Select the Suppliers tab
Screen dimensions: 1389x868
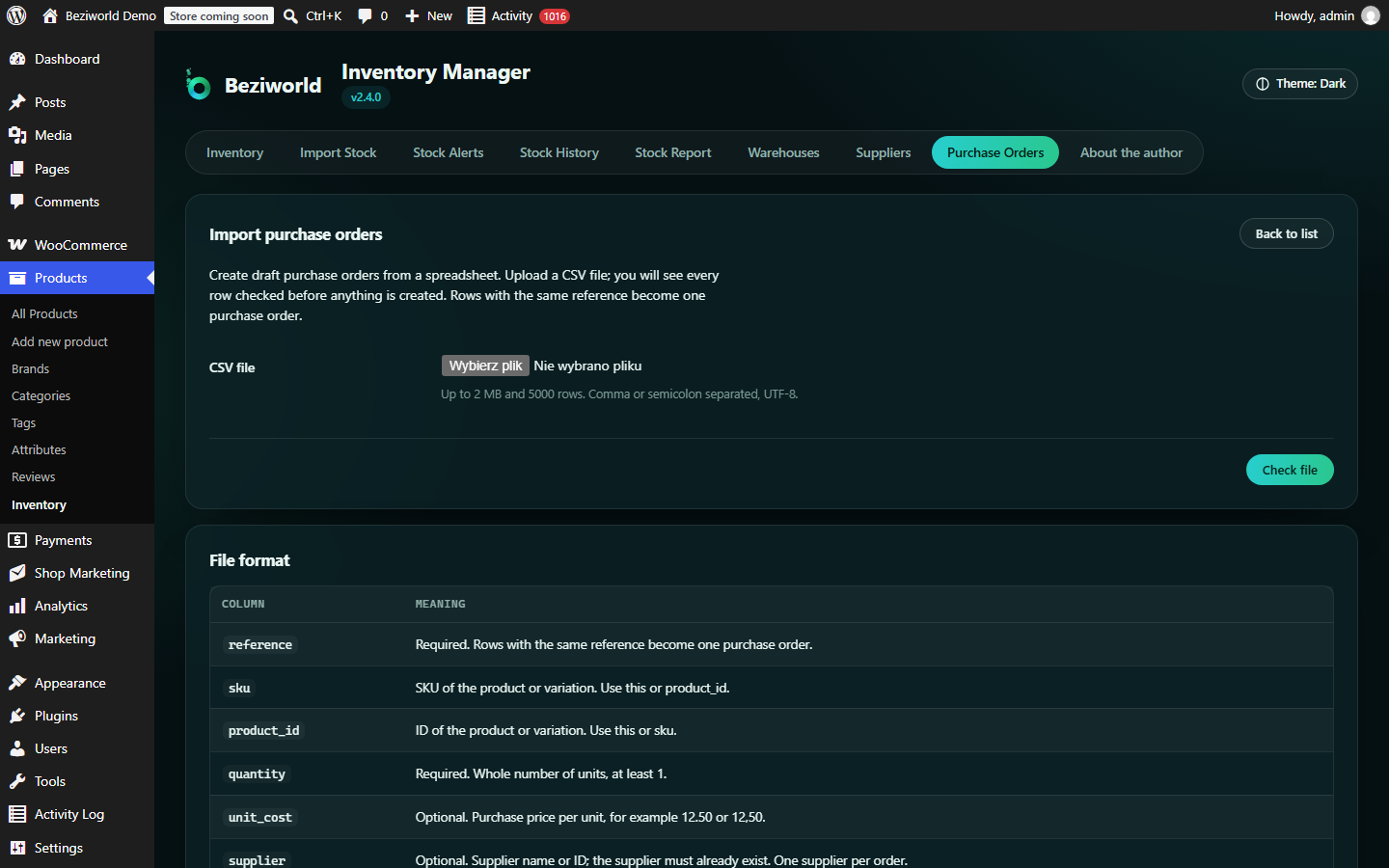(x=883, y=152)
